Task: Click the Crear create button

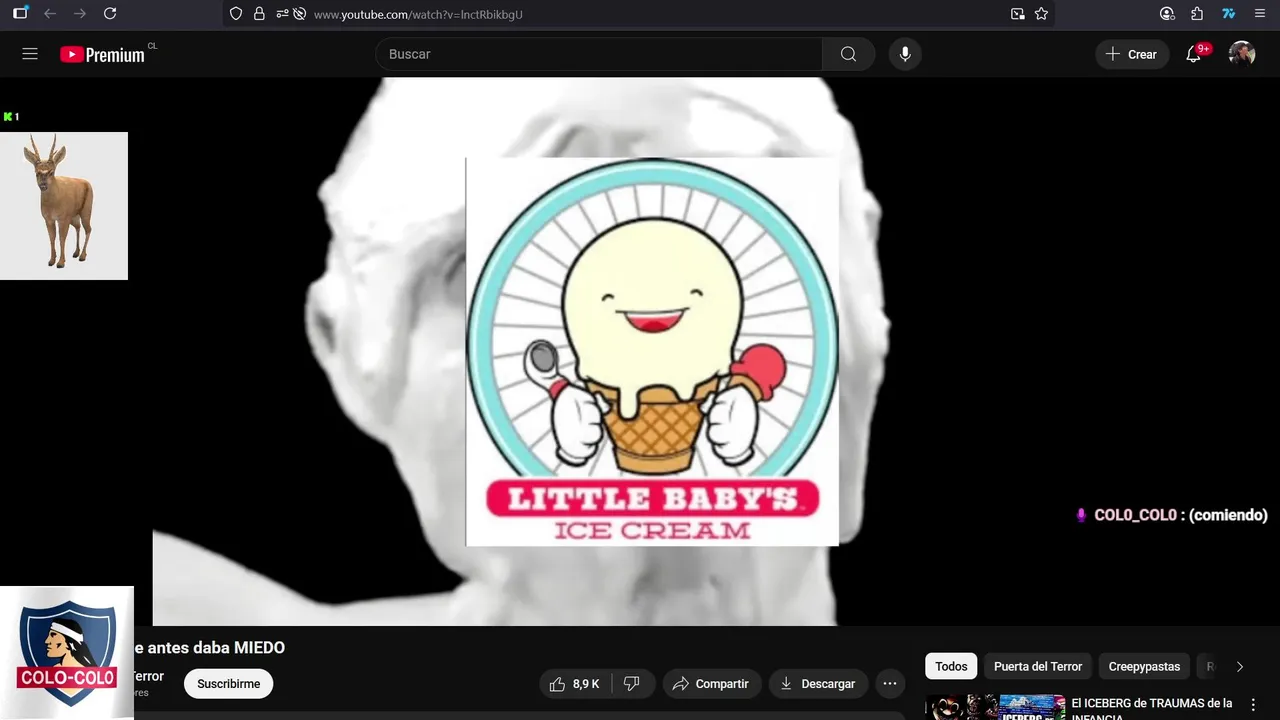Action: (1132, 54)
